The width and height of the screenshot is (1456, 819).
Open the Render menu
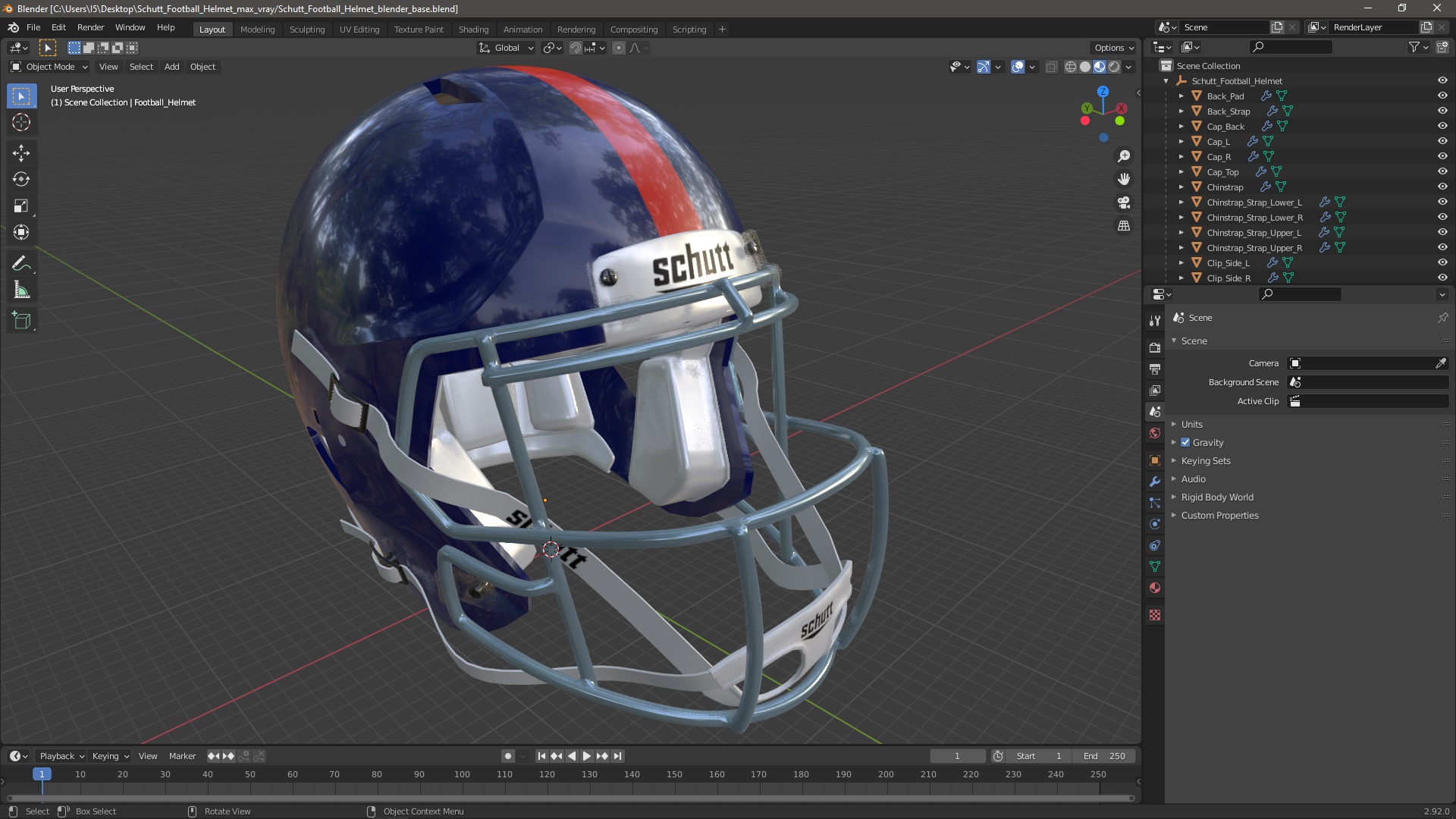tap(90, 27)
